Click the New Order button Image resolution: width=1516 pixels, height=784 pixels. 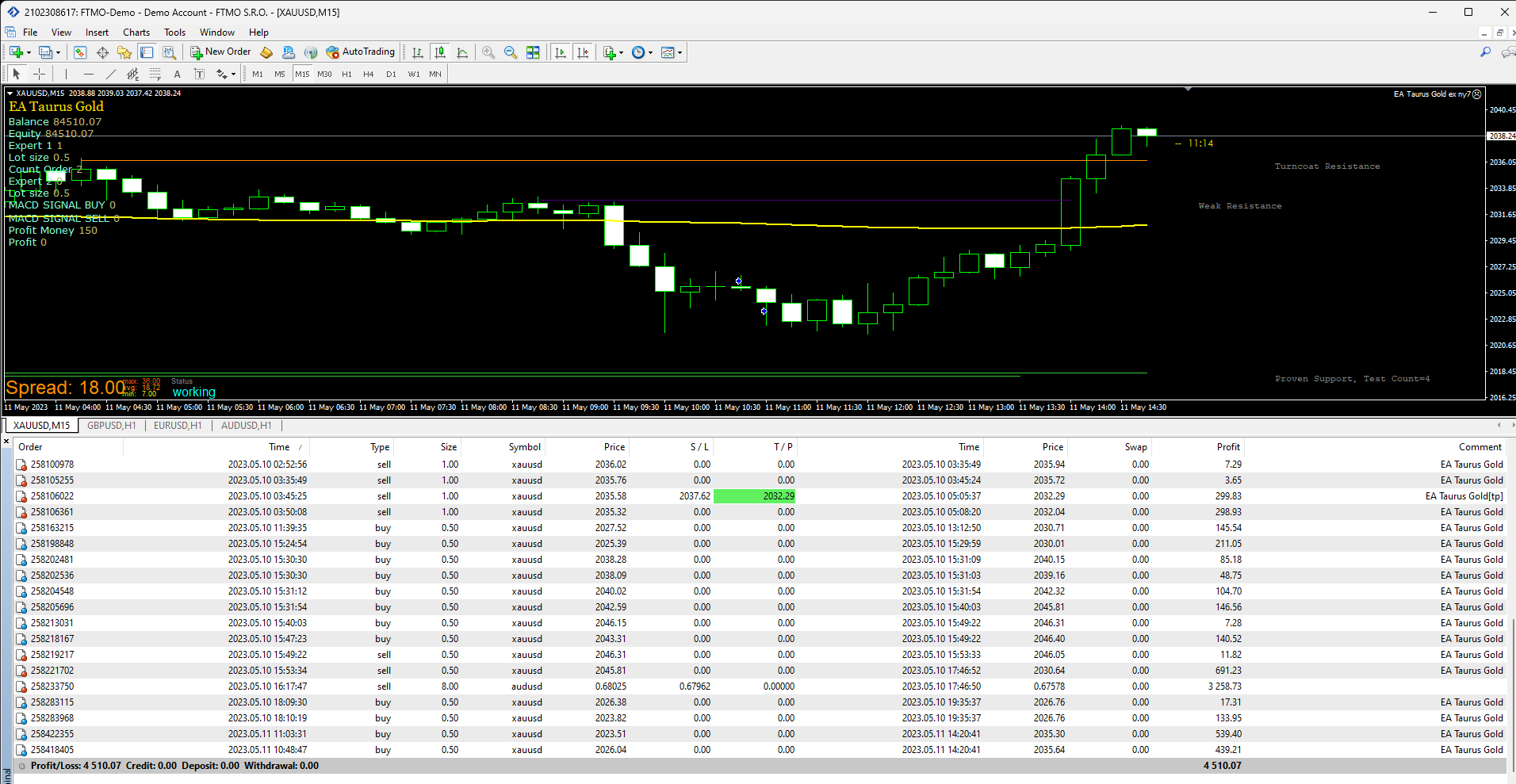pos(220,52)
